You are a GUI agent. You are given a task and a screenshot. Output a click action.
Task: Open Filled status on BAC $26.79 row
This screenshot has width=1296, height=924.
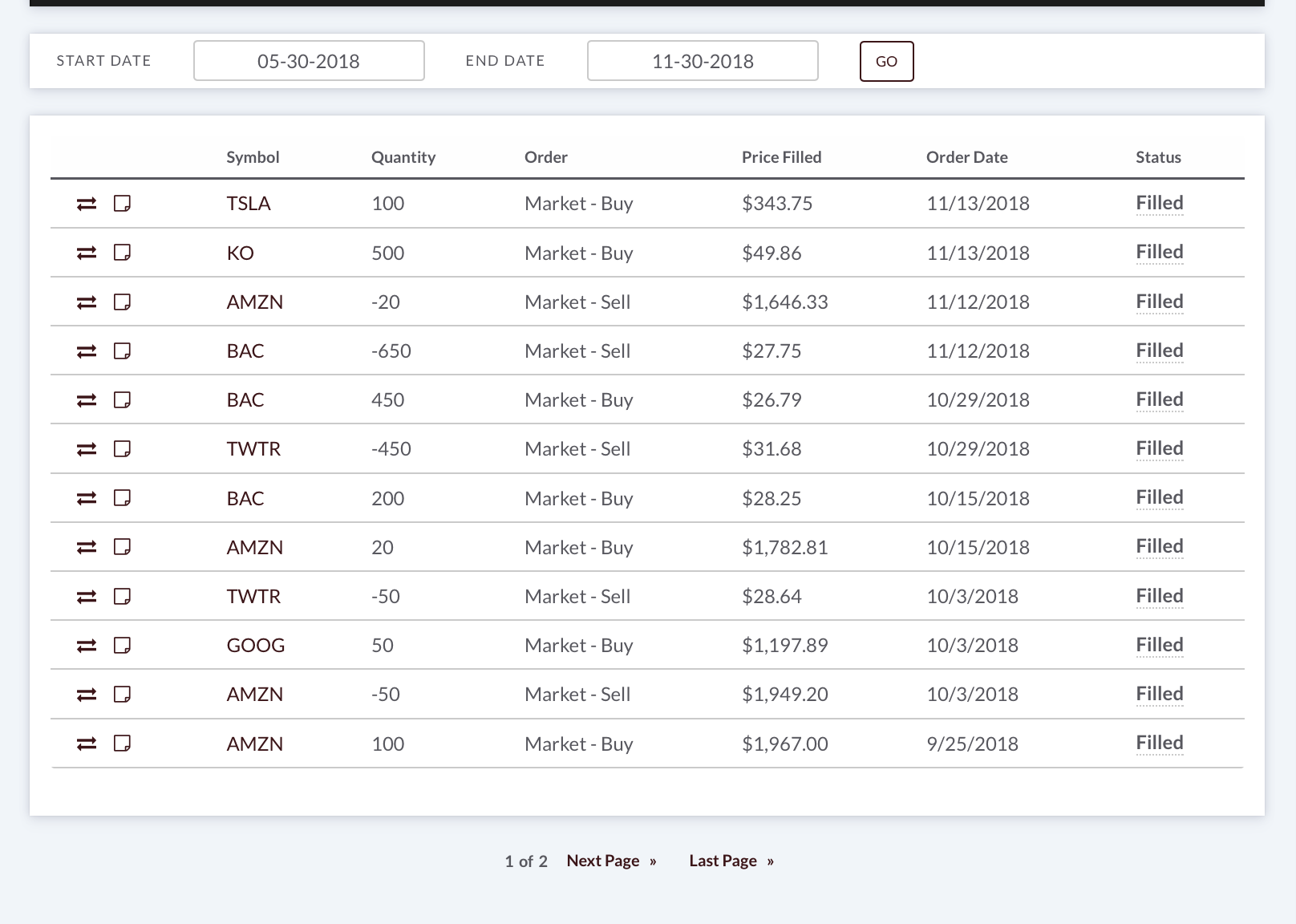(1160, 399)
